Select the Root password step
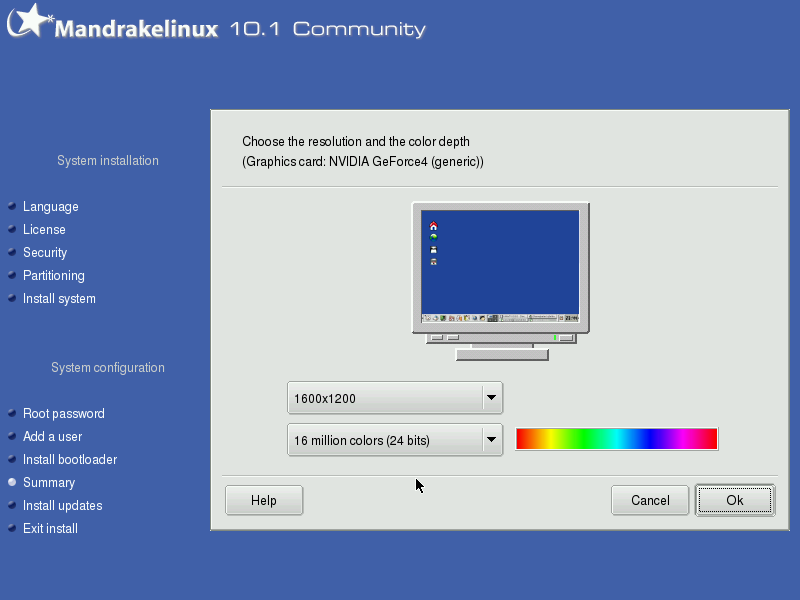Screen dimensions: 800x600 click(64, 413)
